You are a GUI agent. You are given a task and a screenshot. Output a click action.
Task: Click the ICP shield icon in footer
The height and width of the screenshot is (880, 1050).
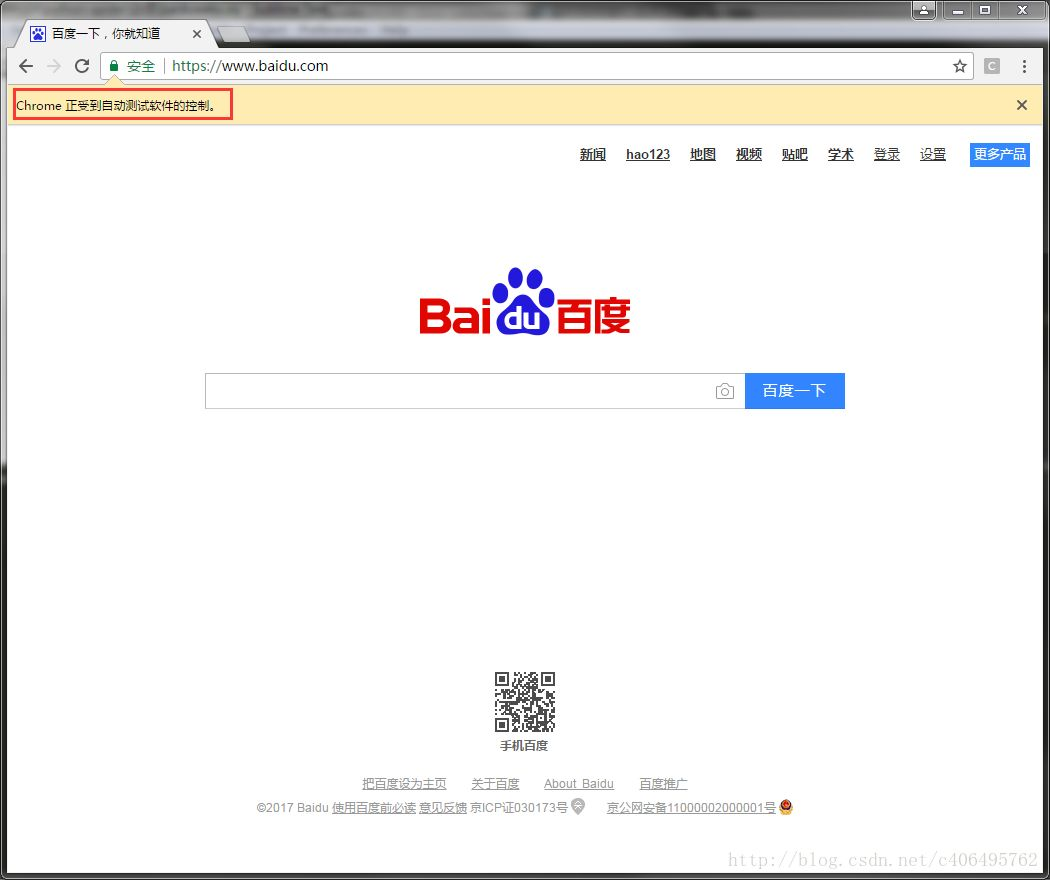coord(578,807)
